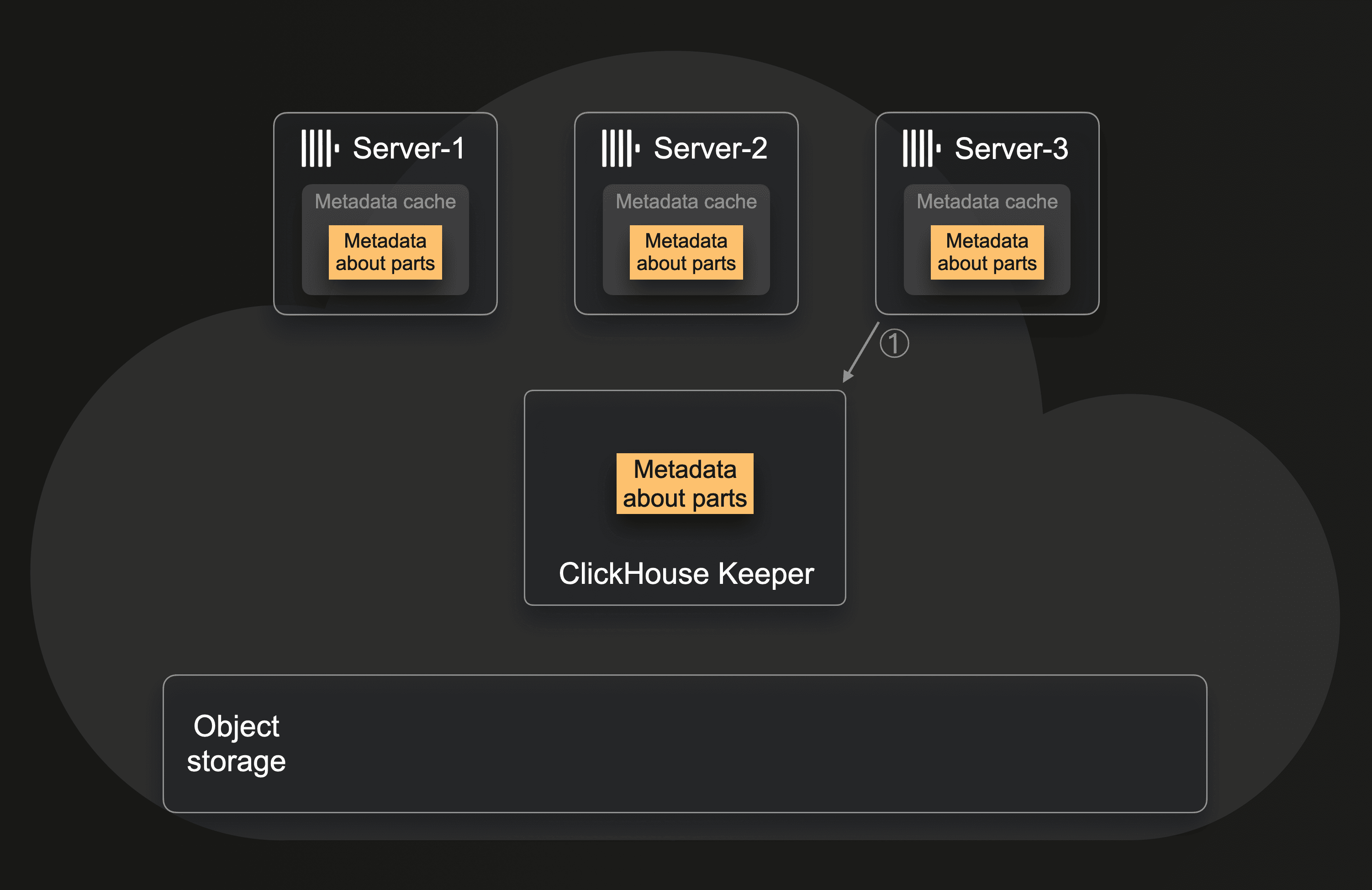Click the Metadata cache label in Server-1
The height and width of the screenshot is (890, 1372).
385,201
